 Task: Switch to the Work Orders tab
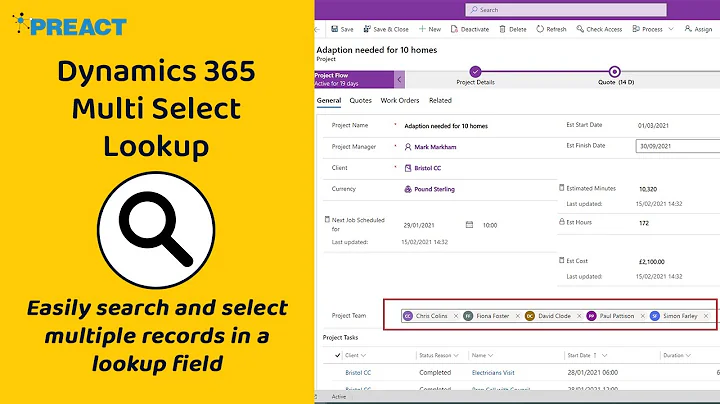[399, 101]
